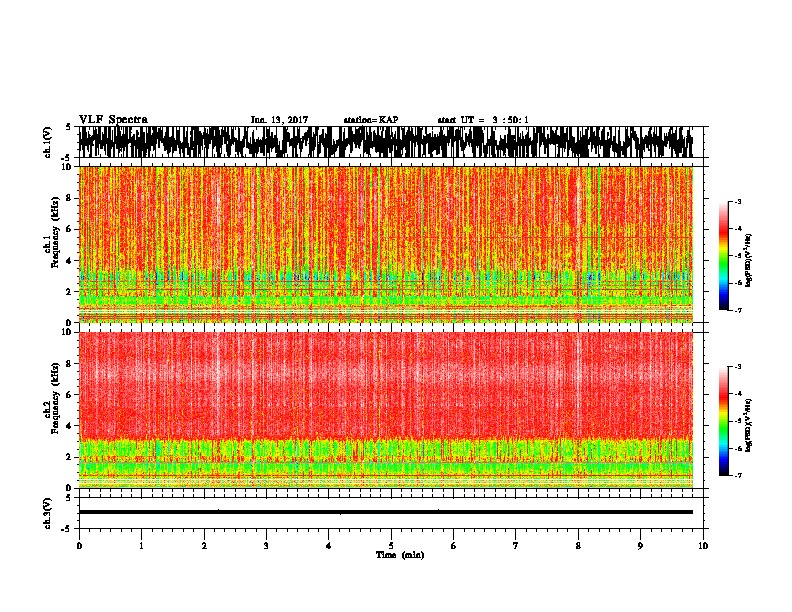The width and height of the screenshot is (792, 612).
Task: Click the "VLF Spectra" plot title
Action: pos(113,120)
